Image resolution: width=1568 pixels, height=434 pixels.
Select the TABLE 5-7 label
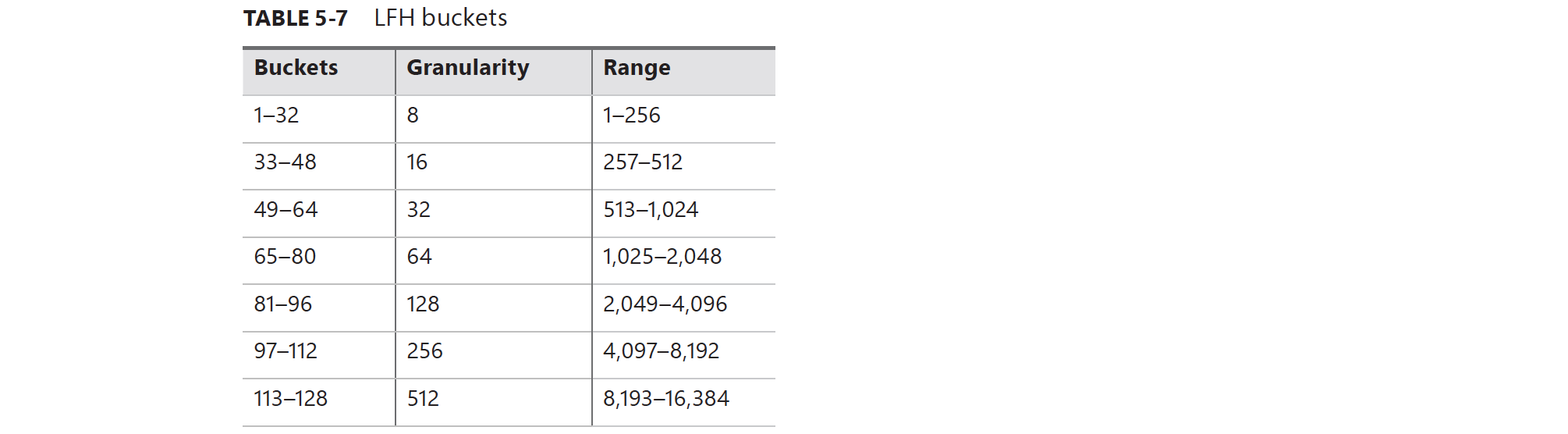pyautogui.click(x=296, y=18)
